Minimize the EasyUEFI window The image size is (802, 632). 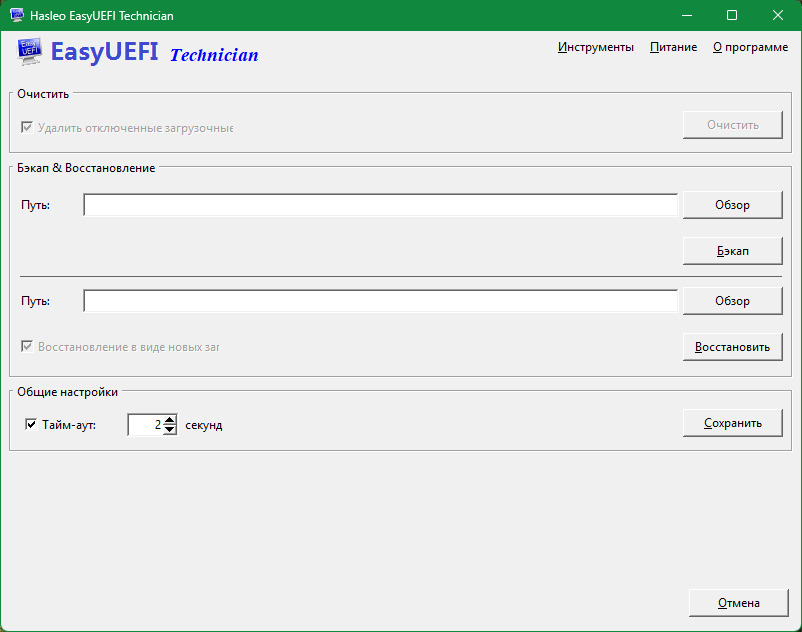point(687,15)
